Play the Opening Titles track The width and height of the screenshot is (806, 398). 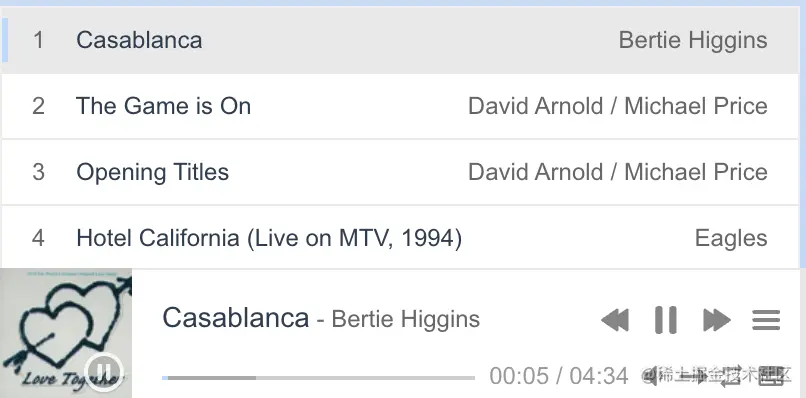click(x=400, y=172)
